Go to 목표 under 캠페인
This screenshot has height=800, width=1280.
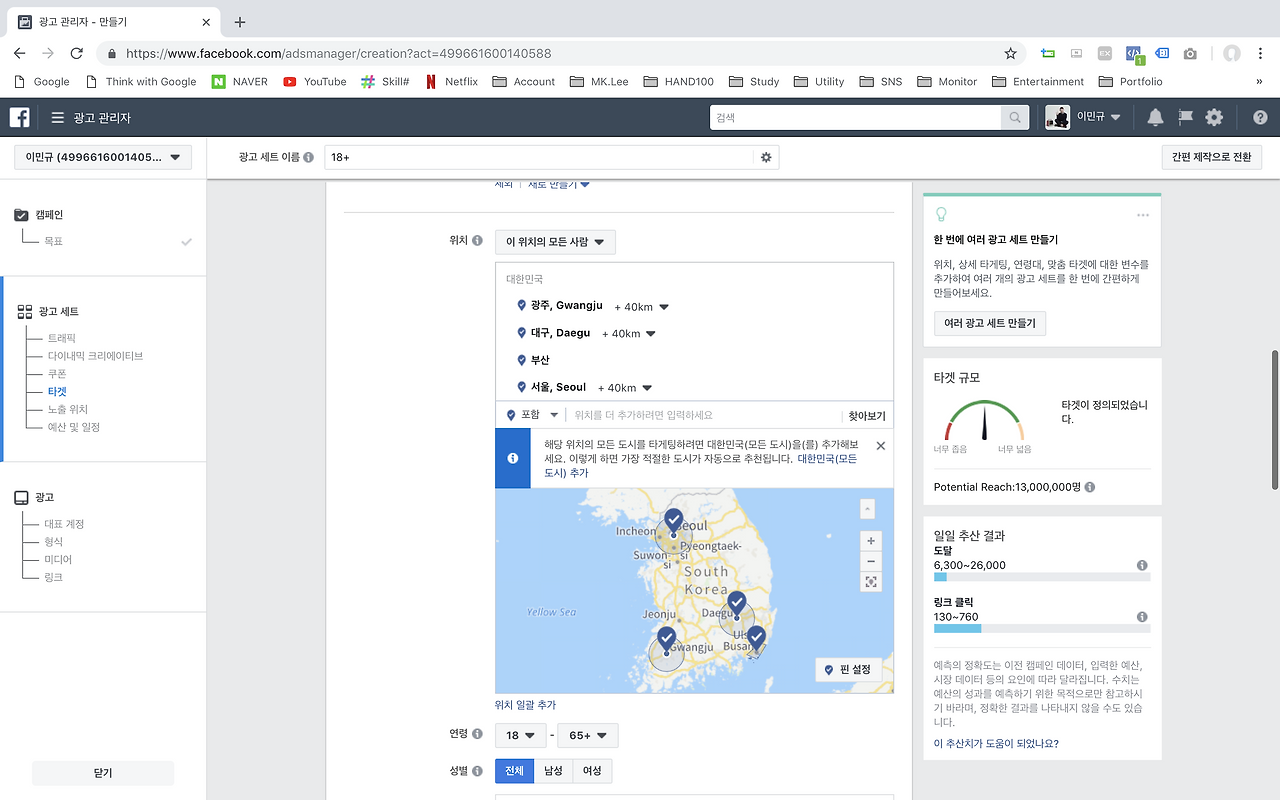(54, 242)
